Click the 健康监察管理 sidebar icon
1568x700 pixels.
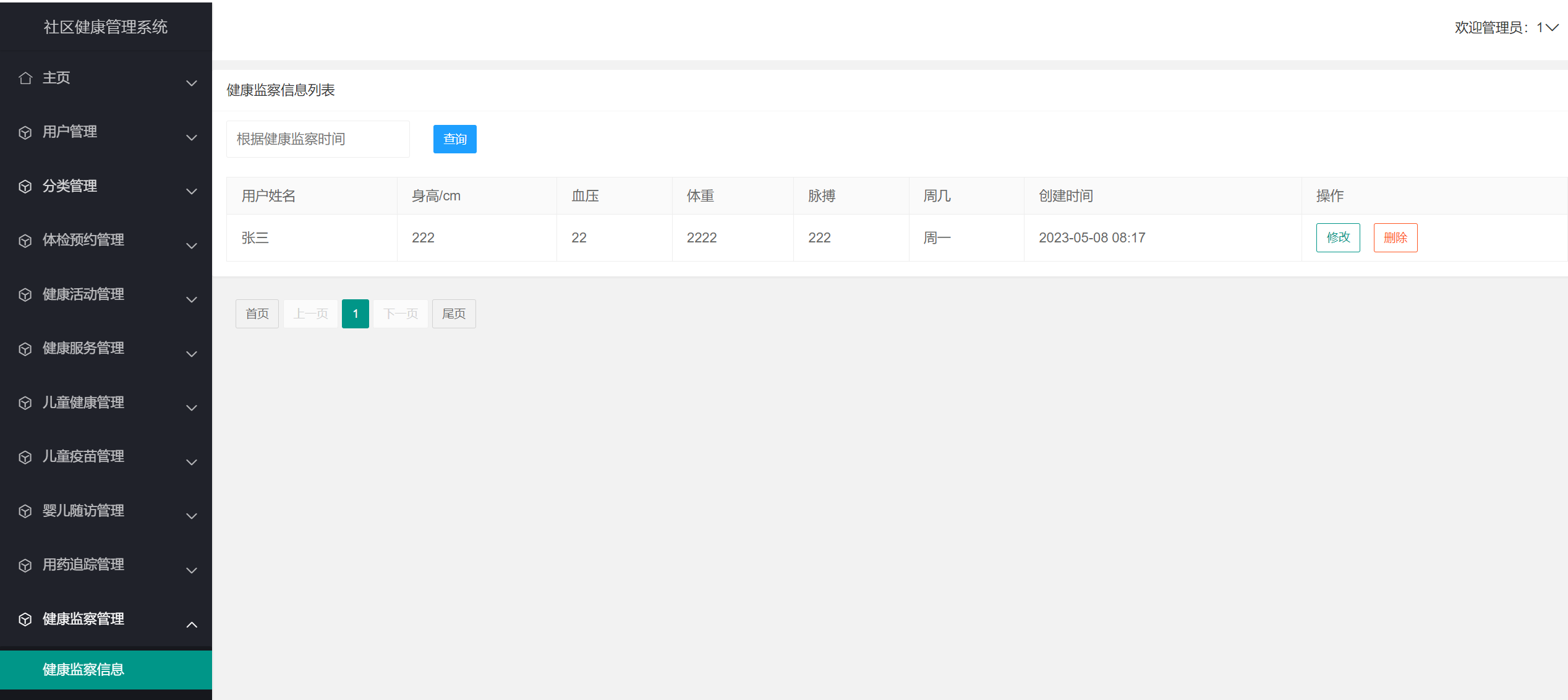(25, 619)
